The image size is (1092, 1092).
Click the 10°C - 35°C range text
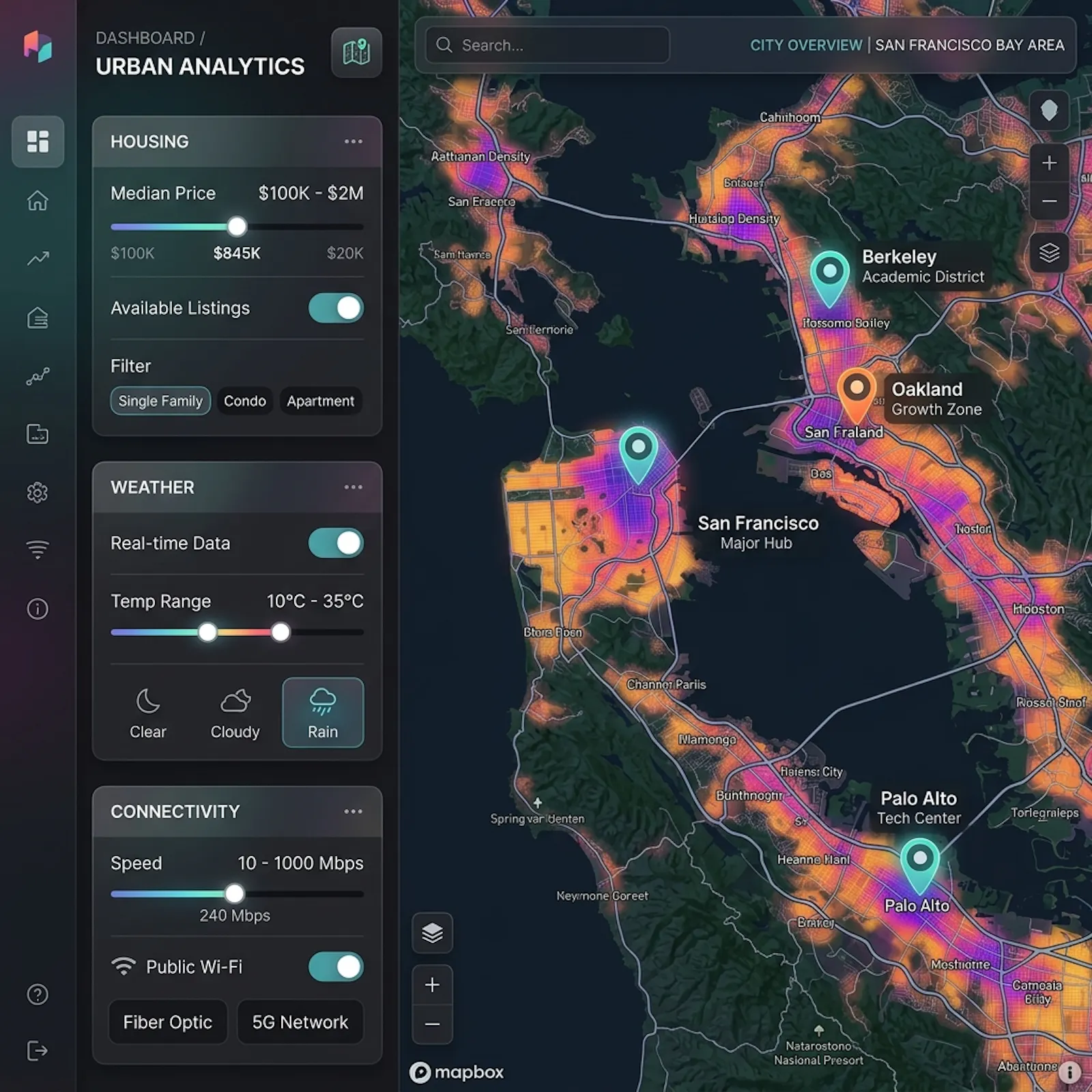tap(315, 601)
